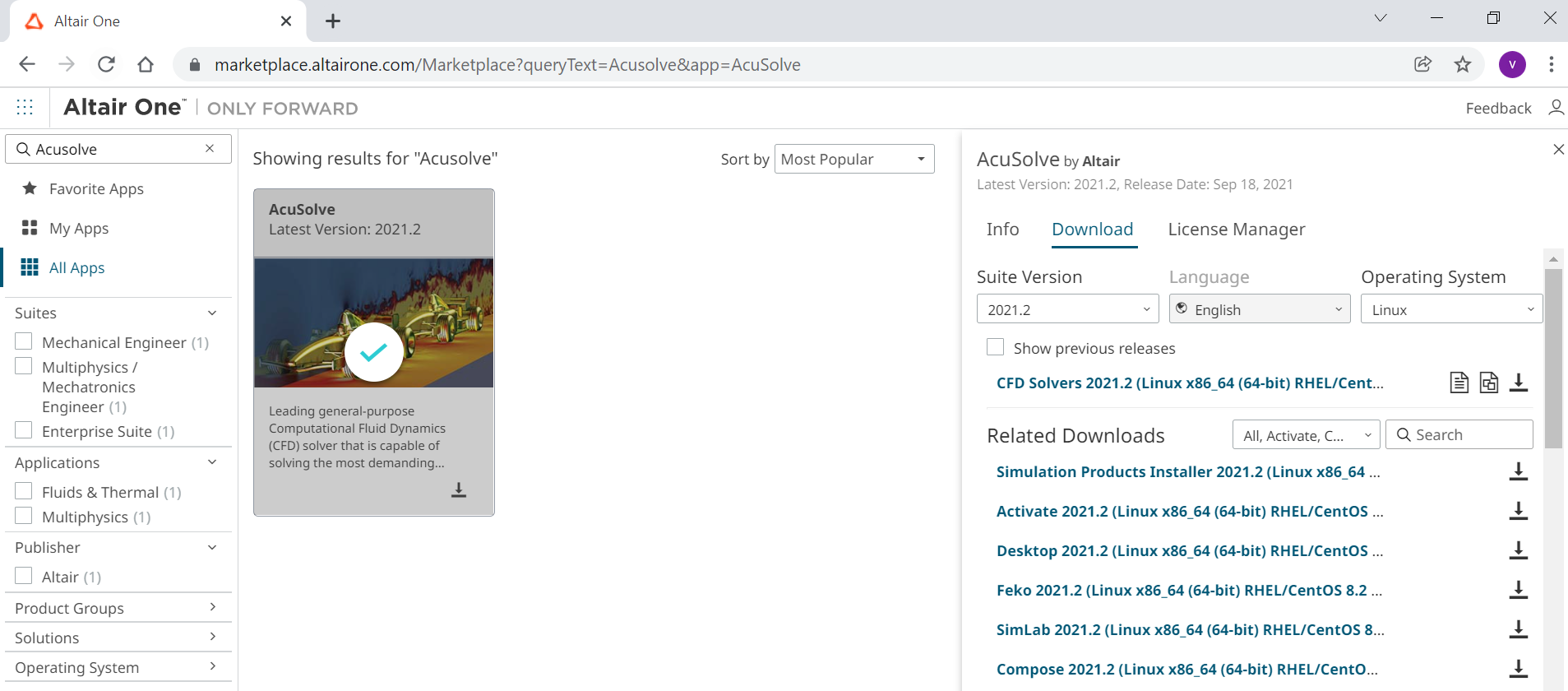Open the Feko 2021.2 download link
This screenshot has height=691, width=1568.
(1188, 591)
